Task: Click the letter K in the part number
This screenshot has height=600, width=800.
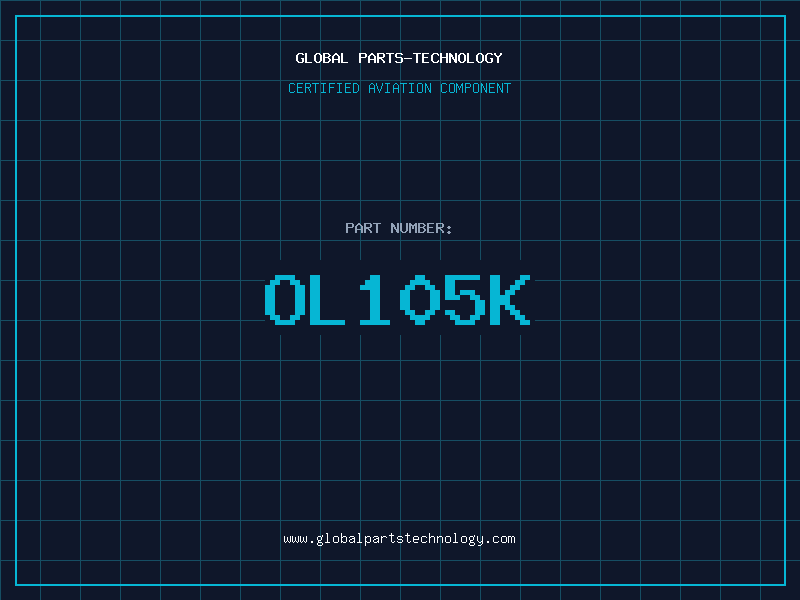Action: click(x=508, y=300)
